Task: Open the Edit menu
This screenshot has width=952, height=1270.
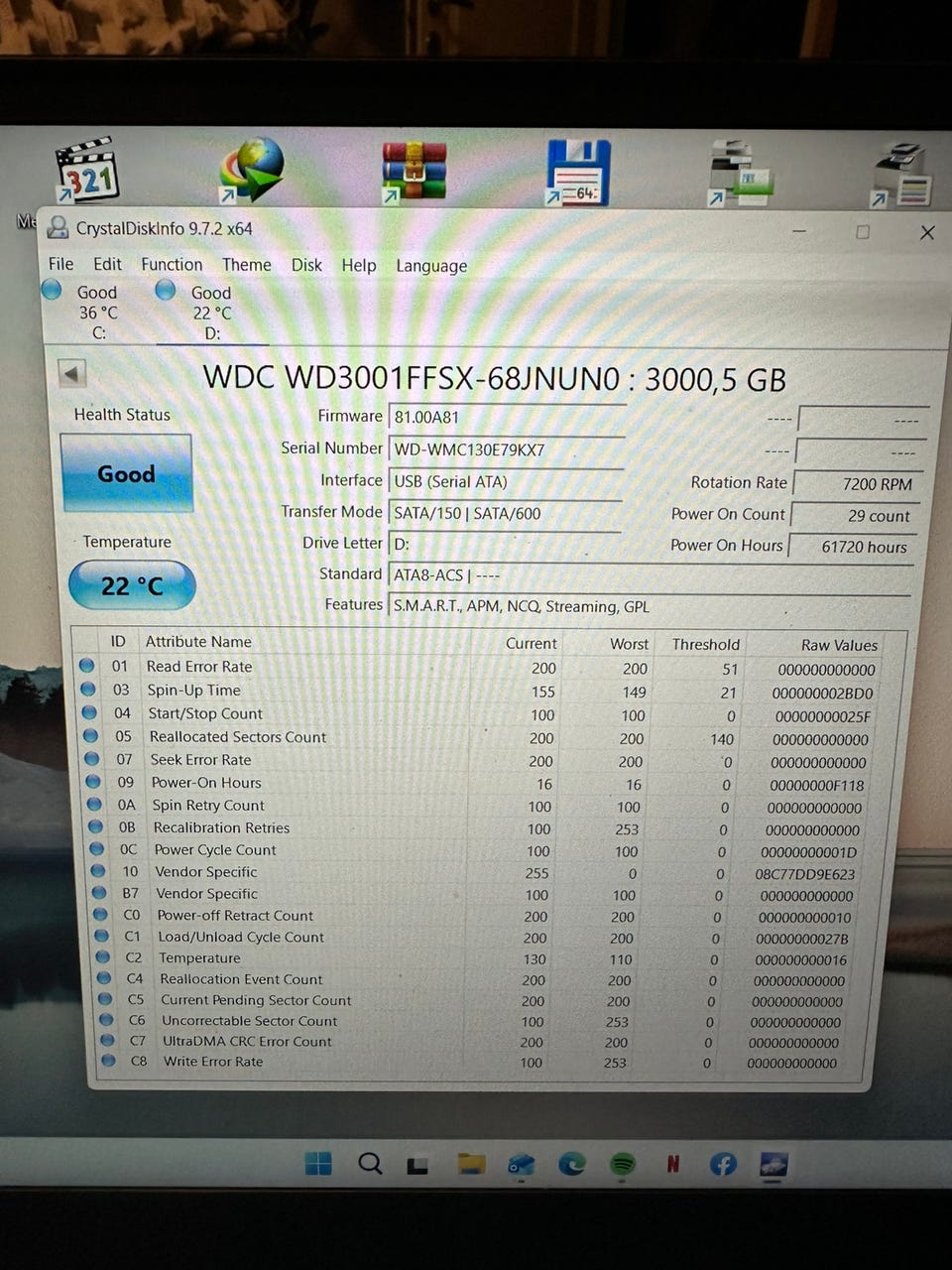Action: [107, 264]
